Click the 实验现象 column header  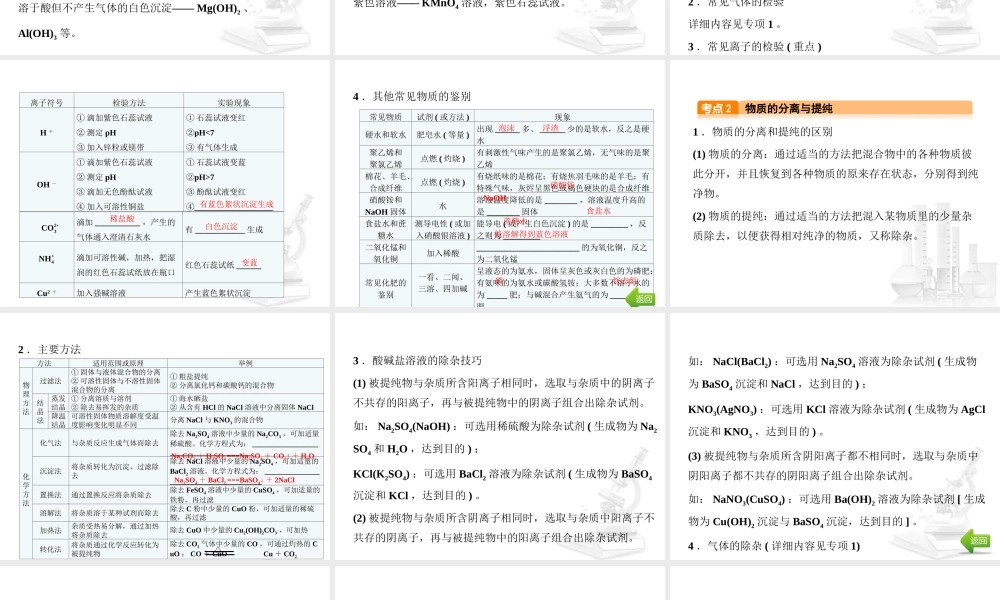(233, 102)
